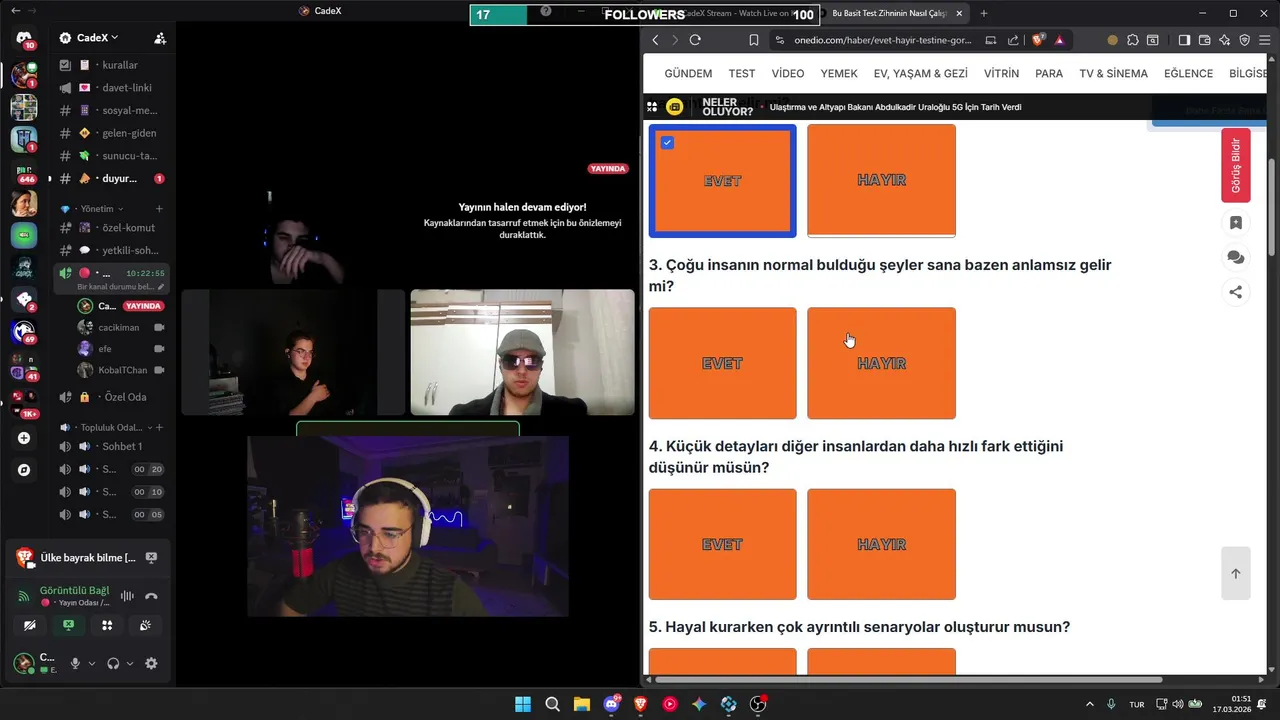Select EVET for question 3
The width and height of the screenshot is (1280, 720).
[x=722, y=363]
